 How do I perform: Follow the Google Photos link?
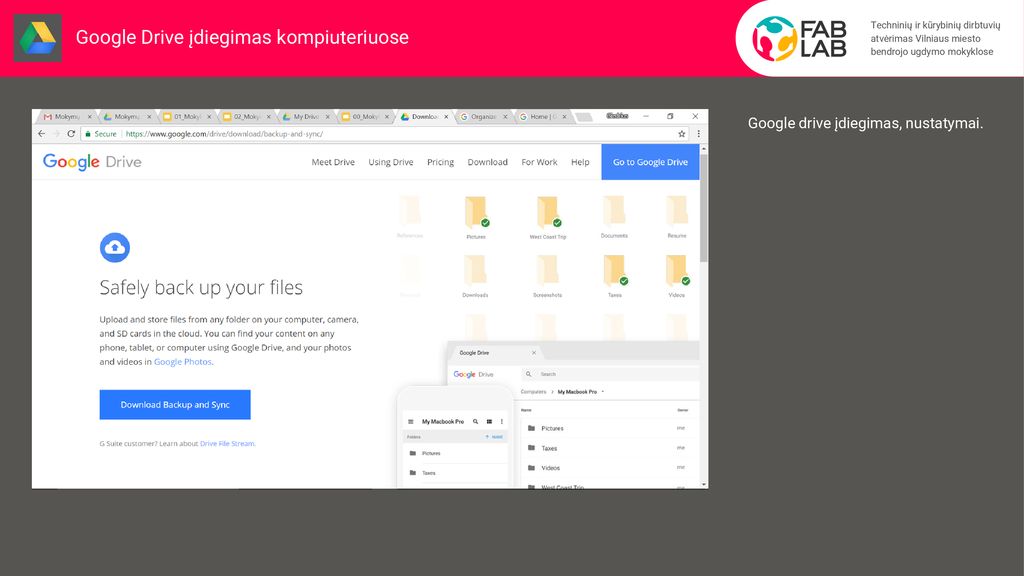coord(183,362)
